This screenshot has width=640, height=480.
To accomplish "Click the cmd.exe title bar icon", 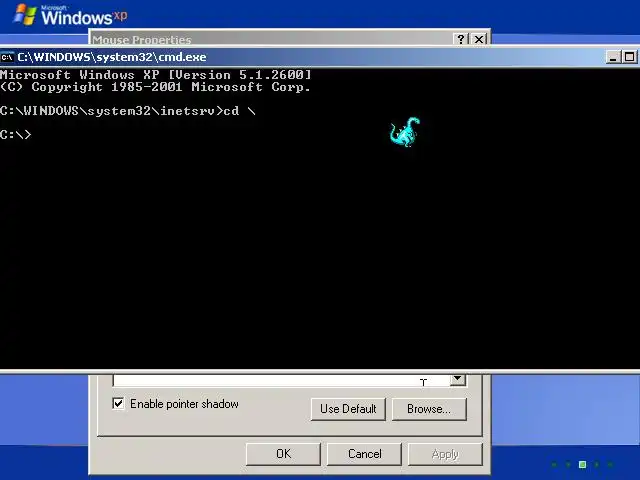I will 7,57.
